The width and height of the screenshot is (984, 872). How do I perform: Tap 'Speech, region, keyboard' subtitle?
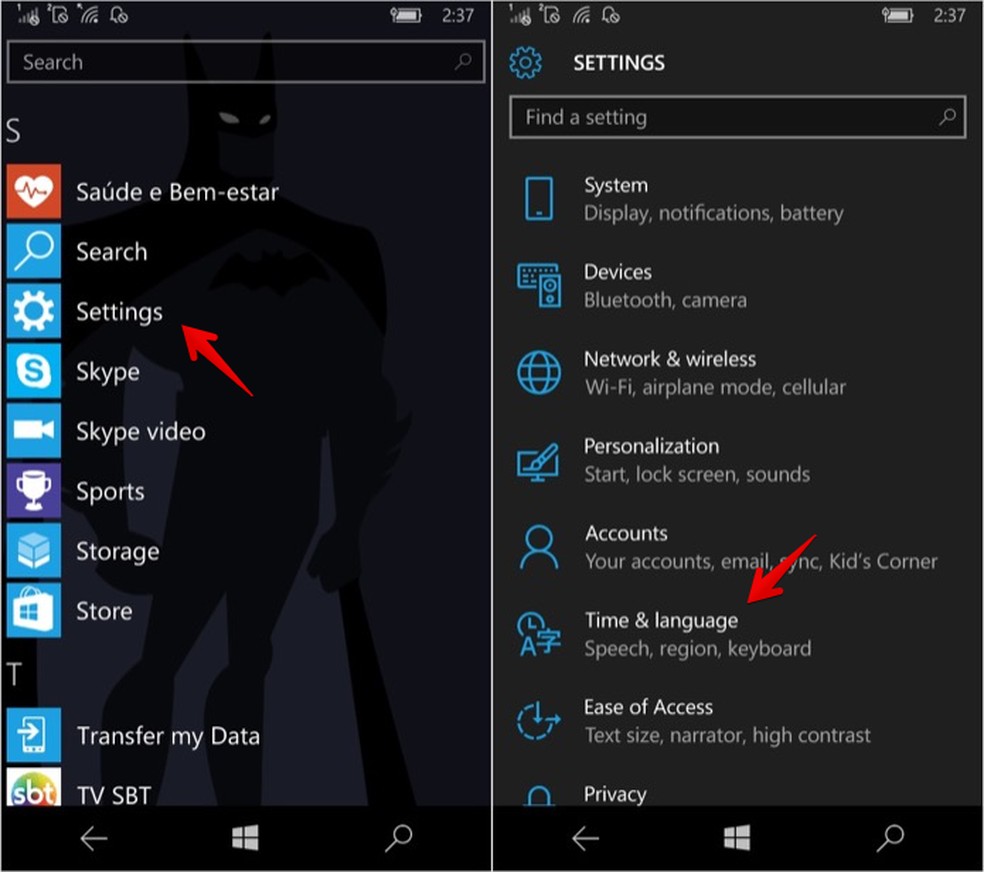tap(697, 649)
